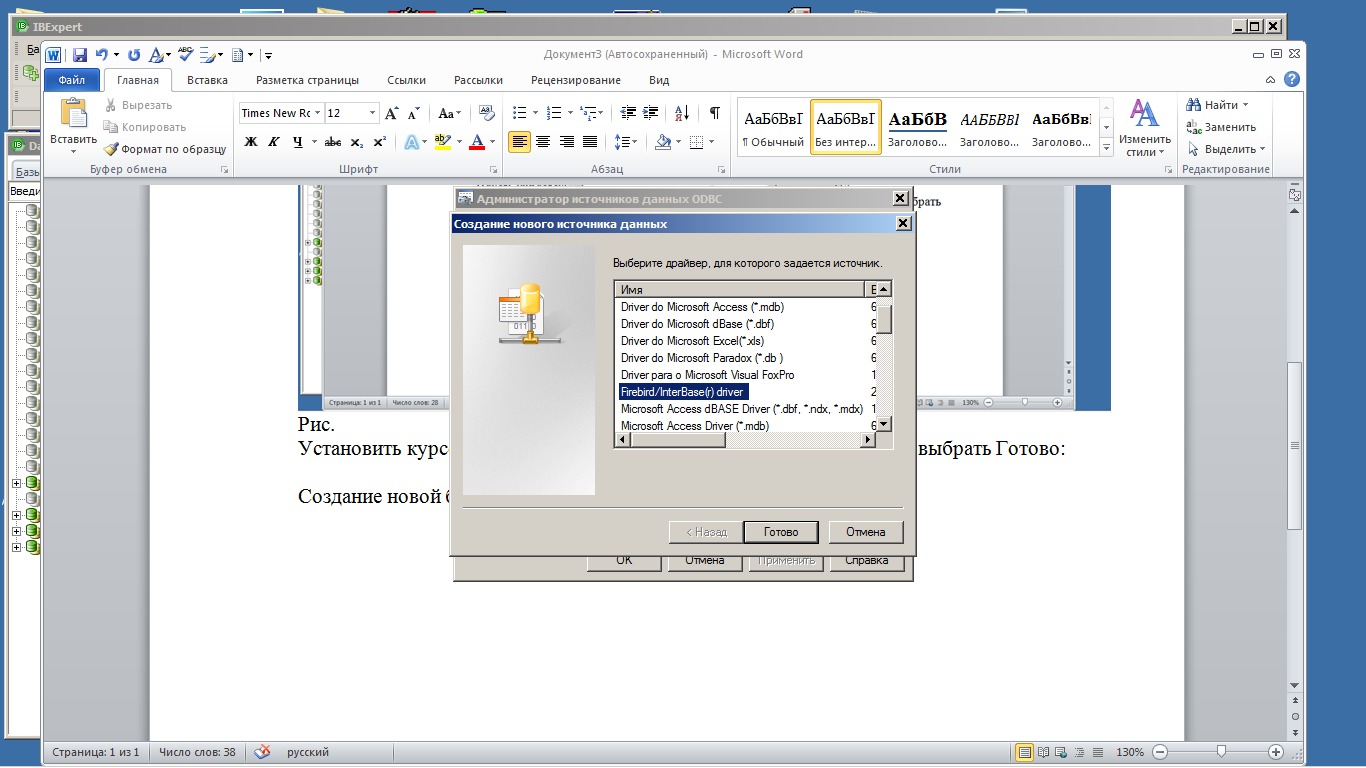Open the Change Case (Aa) dropdown
This screenshot has width=1366, height=768.
tap(450, 113)
